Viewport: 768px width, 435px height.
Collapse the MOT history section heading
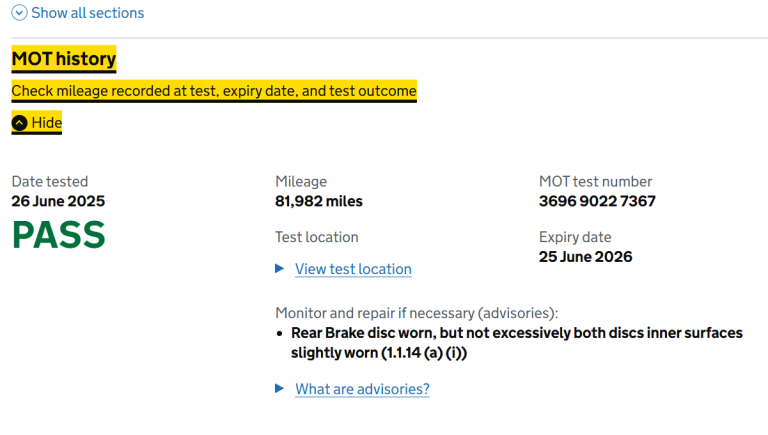[x=64, y=60]
